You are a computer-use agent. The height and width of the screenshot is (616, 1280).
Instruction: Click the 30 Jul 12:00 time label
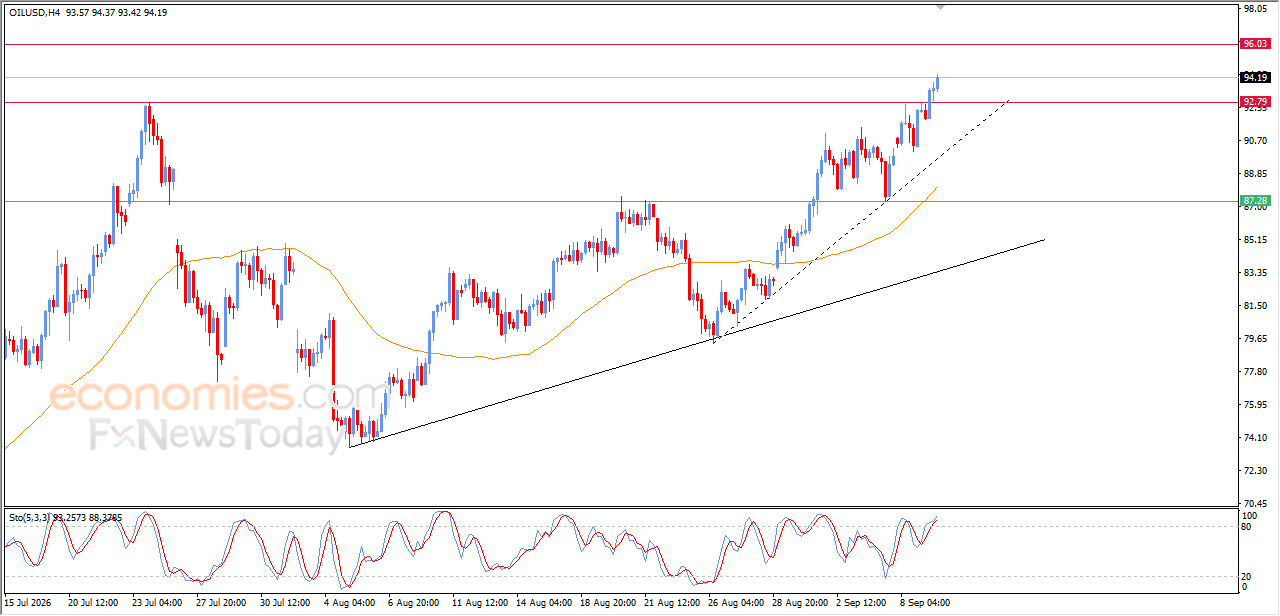(285, 603)
